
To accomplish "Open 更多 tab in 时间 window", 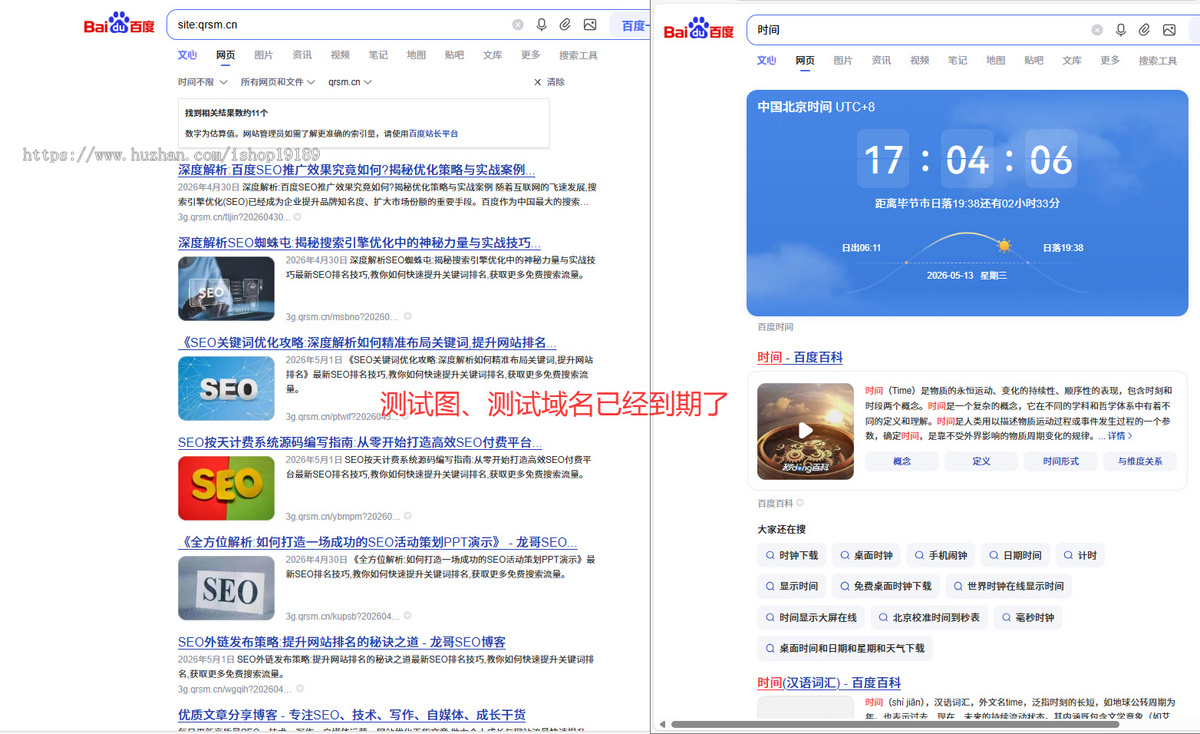I will pos(1110,61).
